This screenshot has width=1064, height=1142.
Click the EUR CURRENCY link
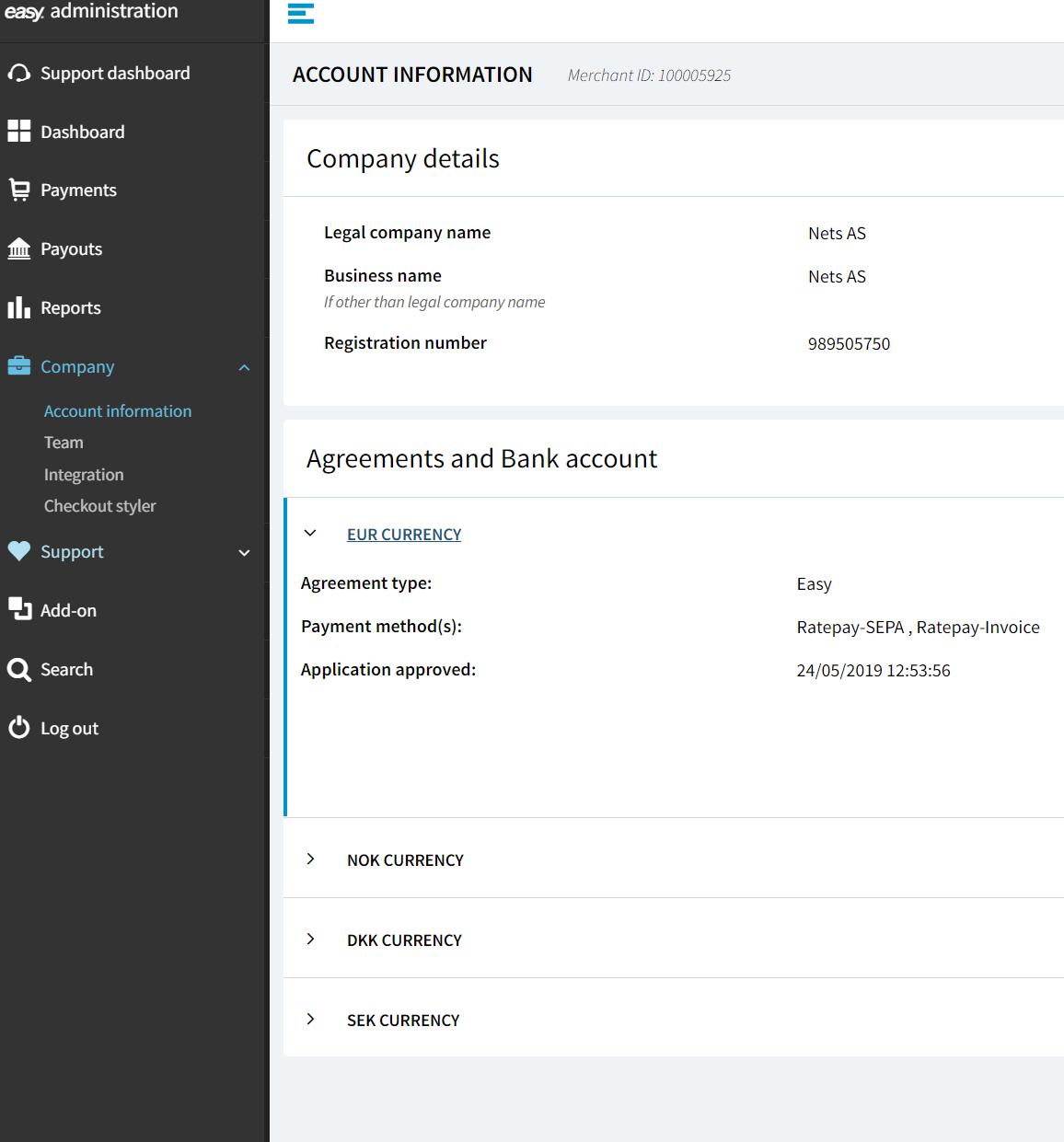pyautogui.click(x=404, y=535)
